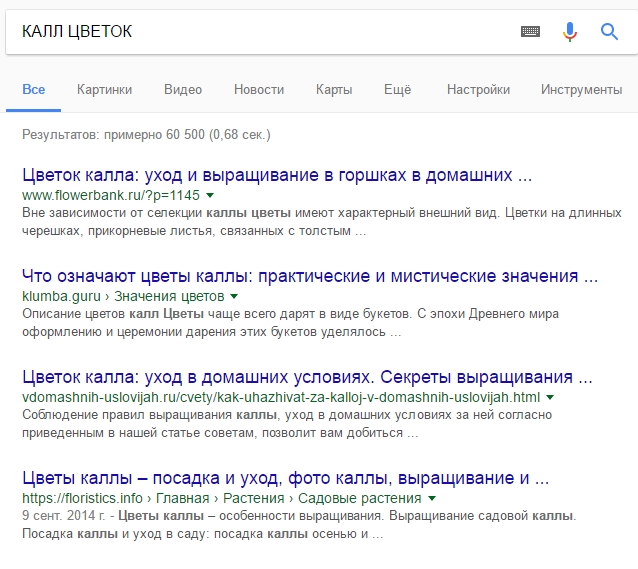Click snippet starting 'Описание цветов калл'
This screenshot has height=569, width=638.
[x=290, y=323]
